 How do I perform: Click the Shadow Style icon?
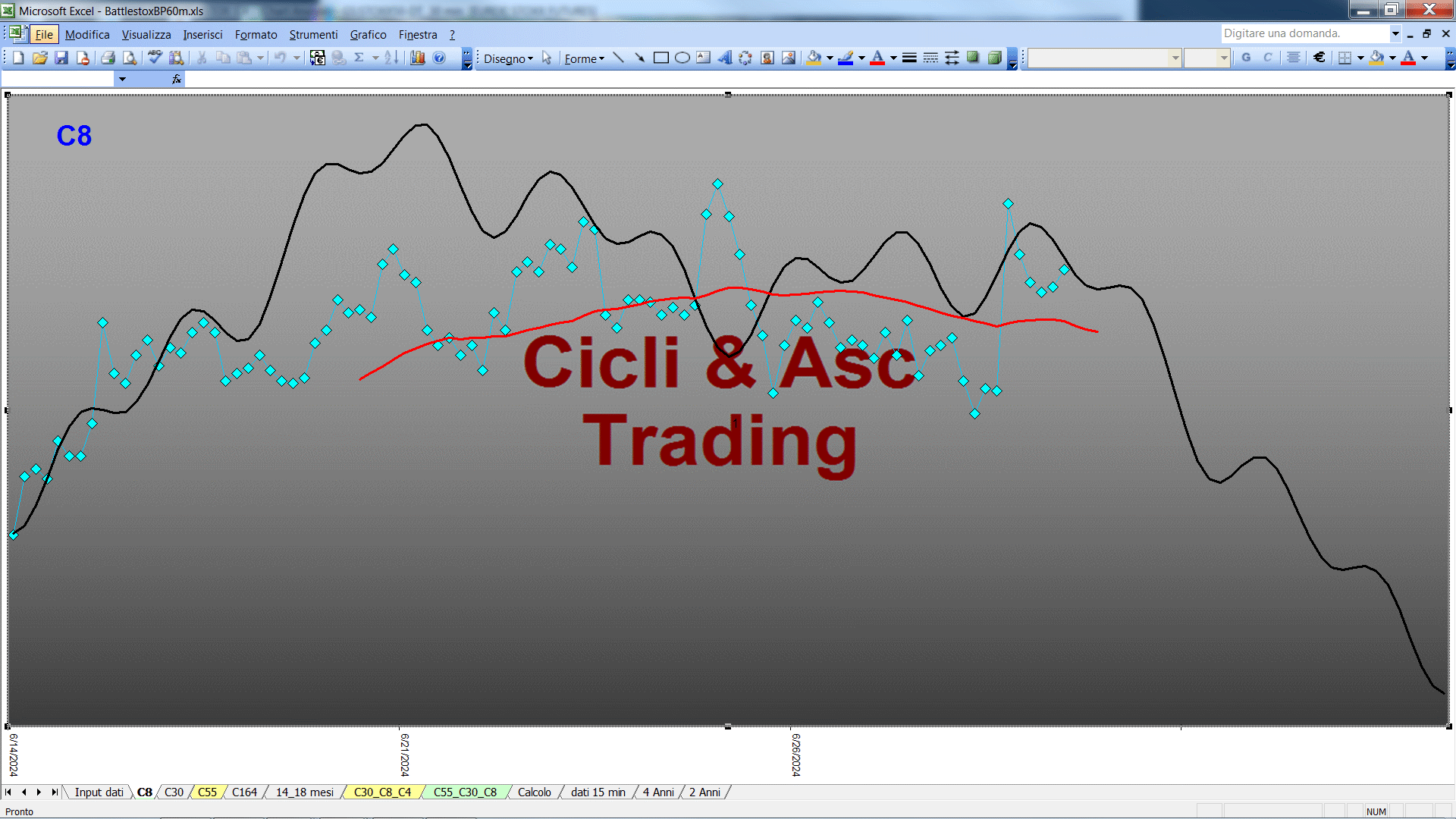coord(973,58)
